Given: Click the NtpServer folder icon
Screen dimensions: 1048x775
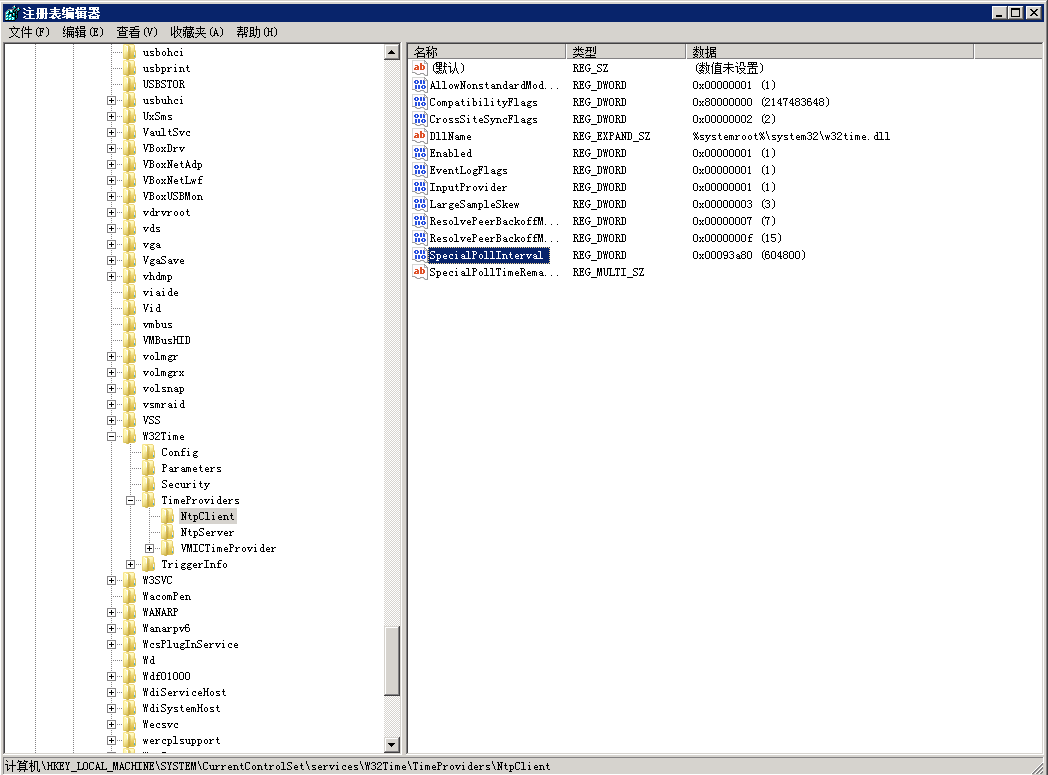Looking at the screenshot, I should pyautogui.click(x=168, y=532).
